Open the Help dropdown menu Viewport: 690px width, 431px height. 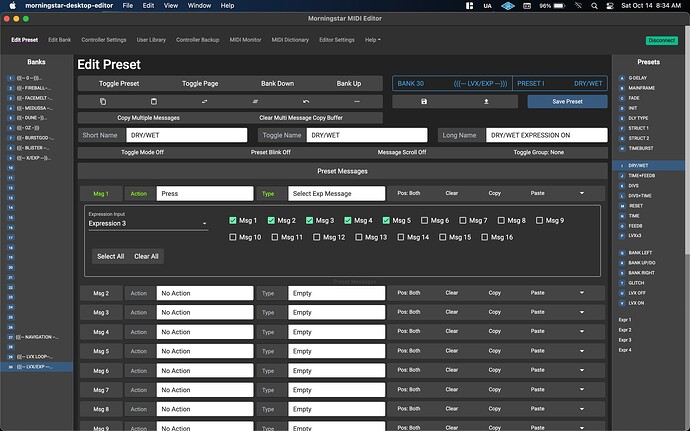pyautogui.click(x=372, y=40)
